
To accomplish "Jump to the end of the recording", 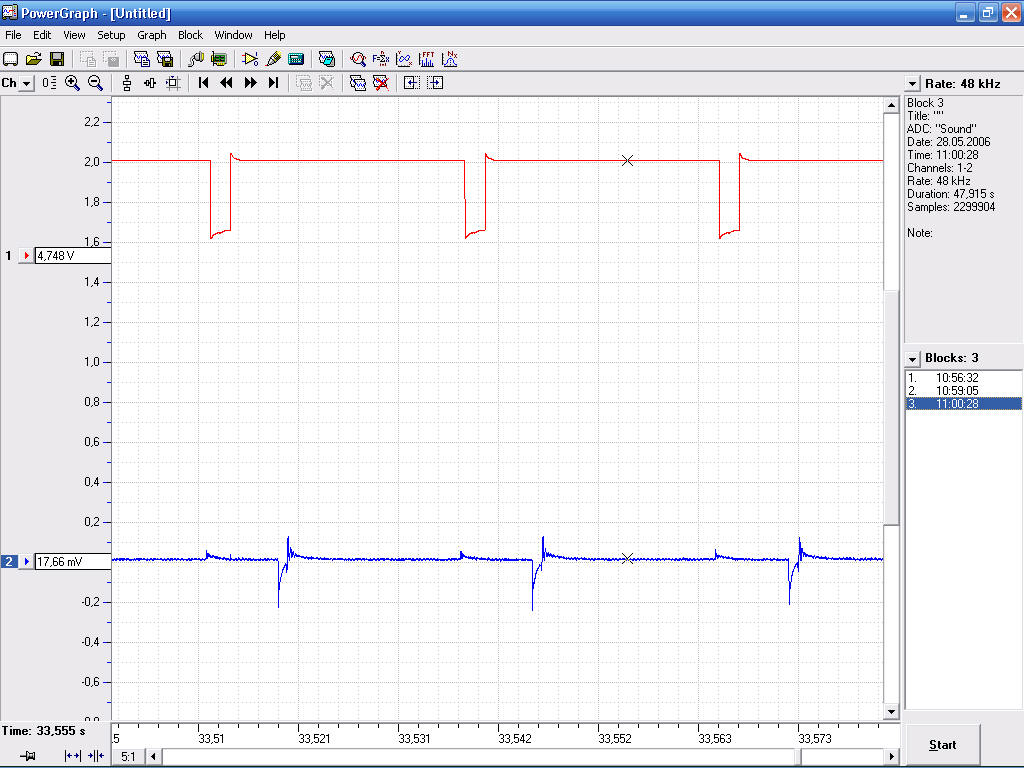I will pos(274,83).
